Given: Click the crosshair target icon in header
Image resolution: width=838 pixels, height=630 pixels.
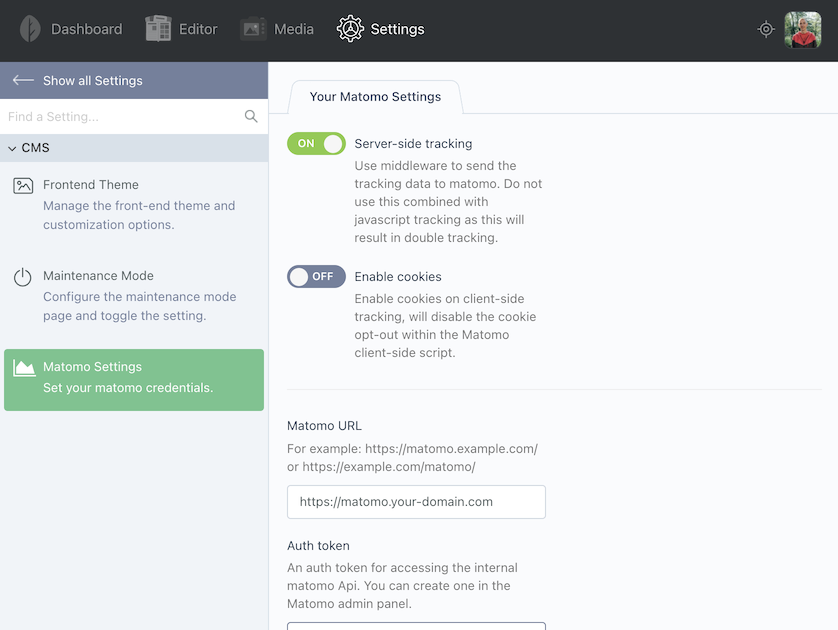Looking at the screenshot, I should coord(766,29).
